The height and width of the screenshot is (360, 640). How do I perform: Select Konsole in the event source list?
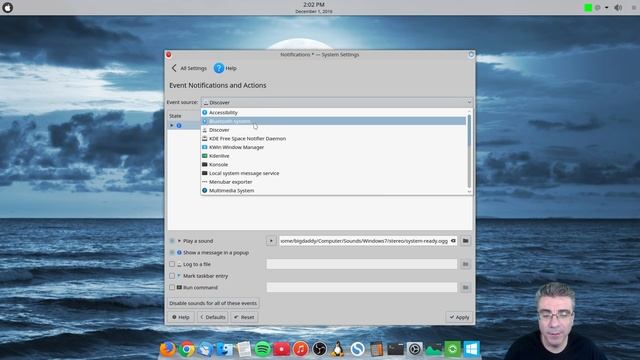(x=333, y=164)
